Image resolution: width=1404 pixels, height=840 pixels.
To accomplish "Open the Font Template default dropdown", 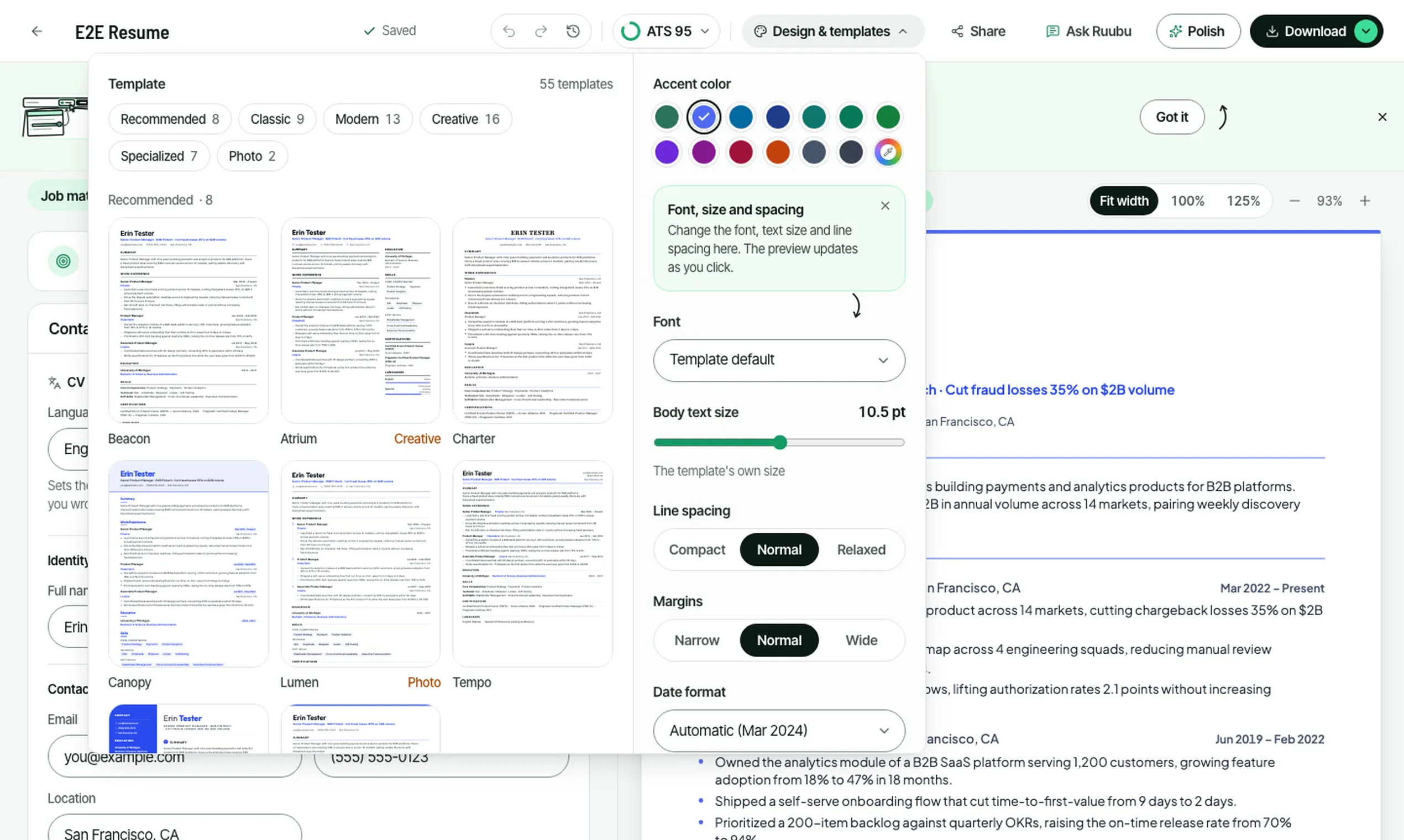I will pos(779,360).
